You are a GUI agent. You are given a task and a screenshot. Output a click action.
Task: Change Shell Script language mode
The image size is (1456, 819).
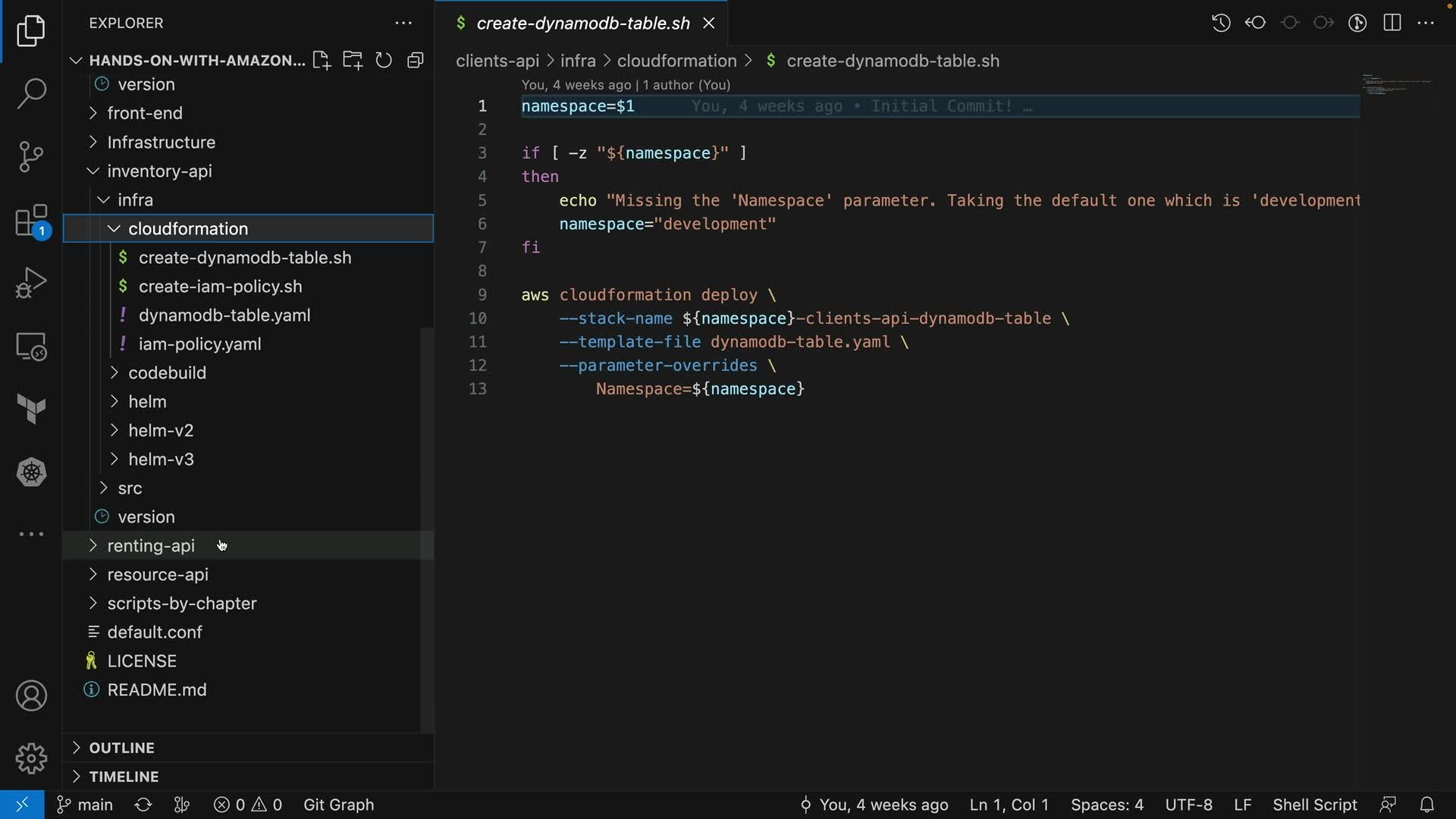pyautogui.click(x=1314, y=805)
